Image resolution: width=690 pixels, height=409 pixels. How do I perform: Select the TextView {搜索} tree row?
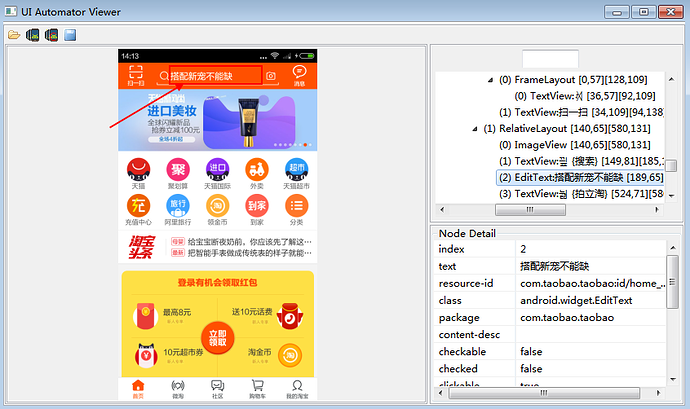click(x=581, y=161)
